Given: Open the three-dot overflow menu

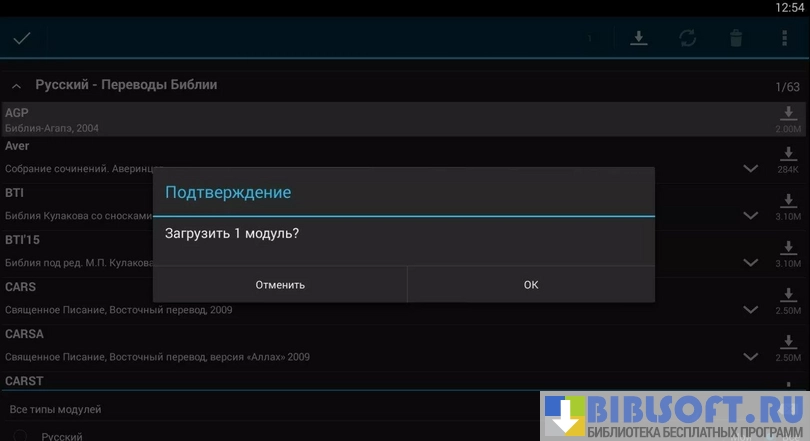Looking at the screenshot, I should pos(784,39).
